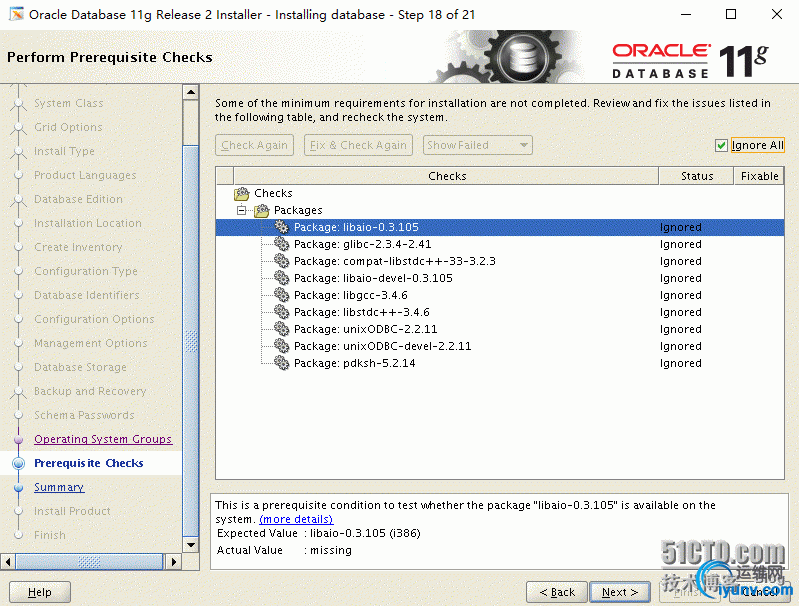Click the Finish step label
This screenshot has width=799, height=606.
point(50,535)
